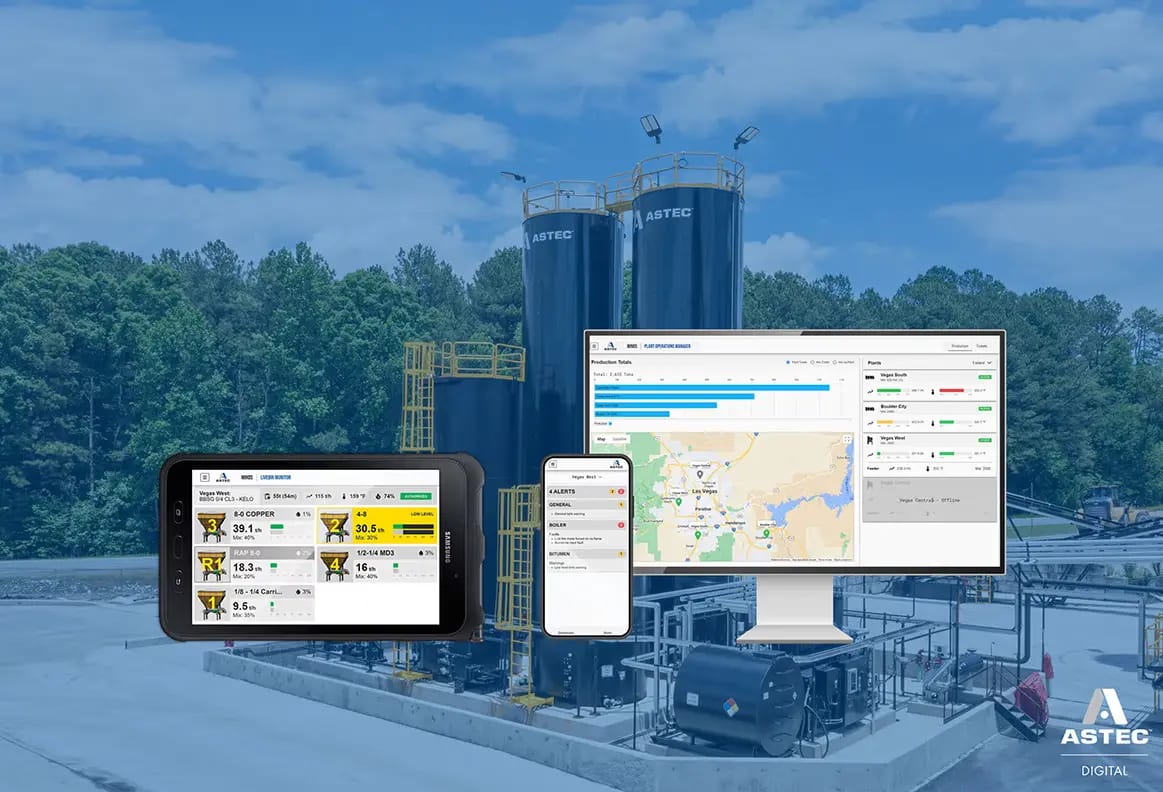
Task: Click rate trend icon beside 115 t/h on tablet
Action: coord(309,497)
